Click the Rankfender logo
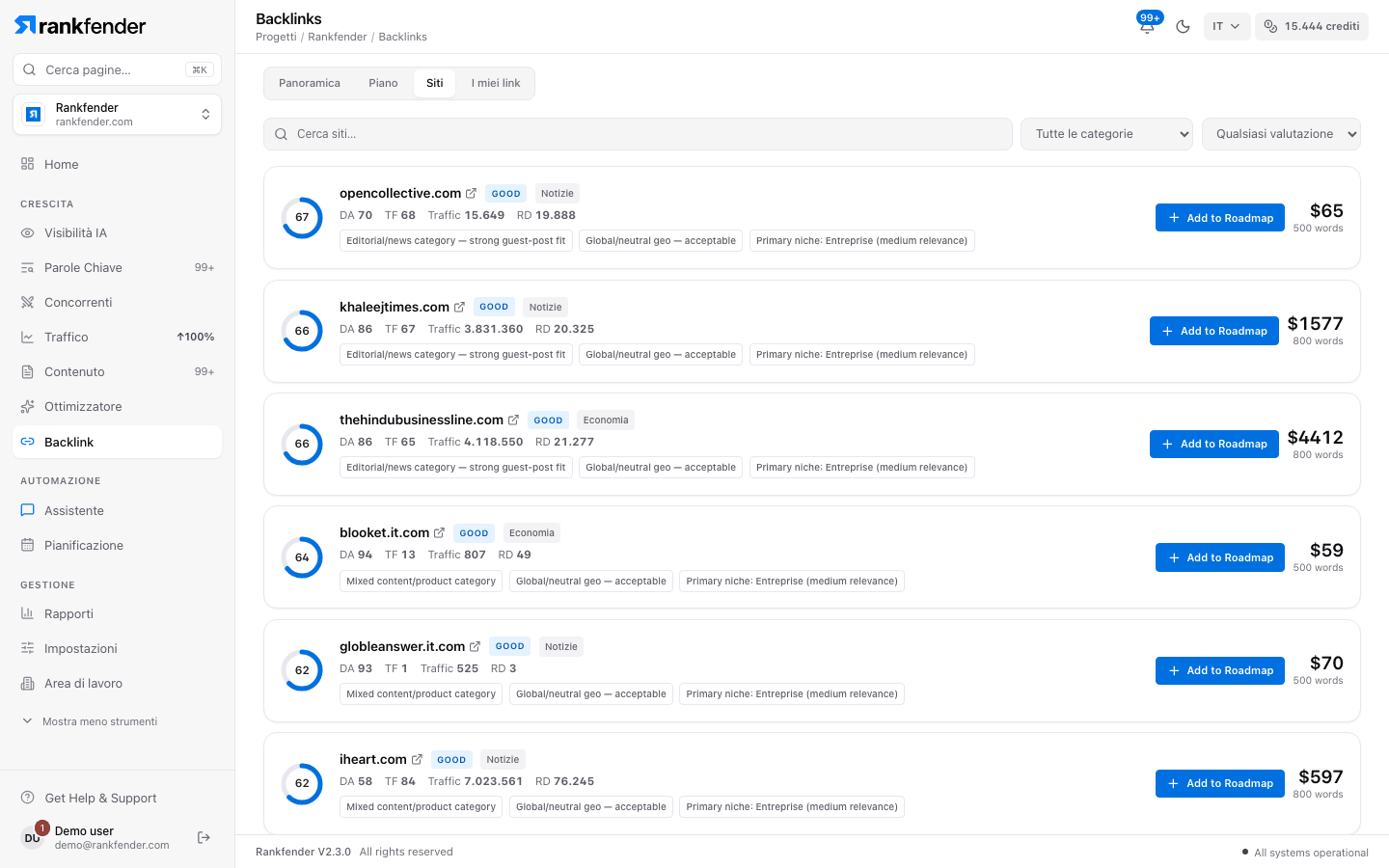1389x868 pixels. click(x=80, y=26)
